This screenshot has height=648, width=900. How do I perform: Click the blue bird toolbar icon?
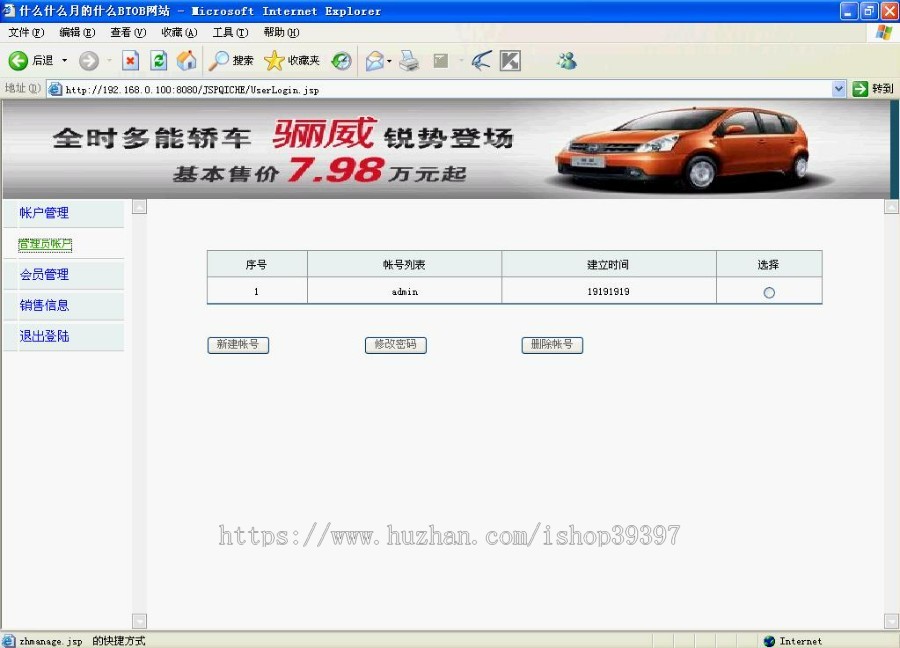481,60
